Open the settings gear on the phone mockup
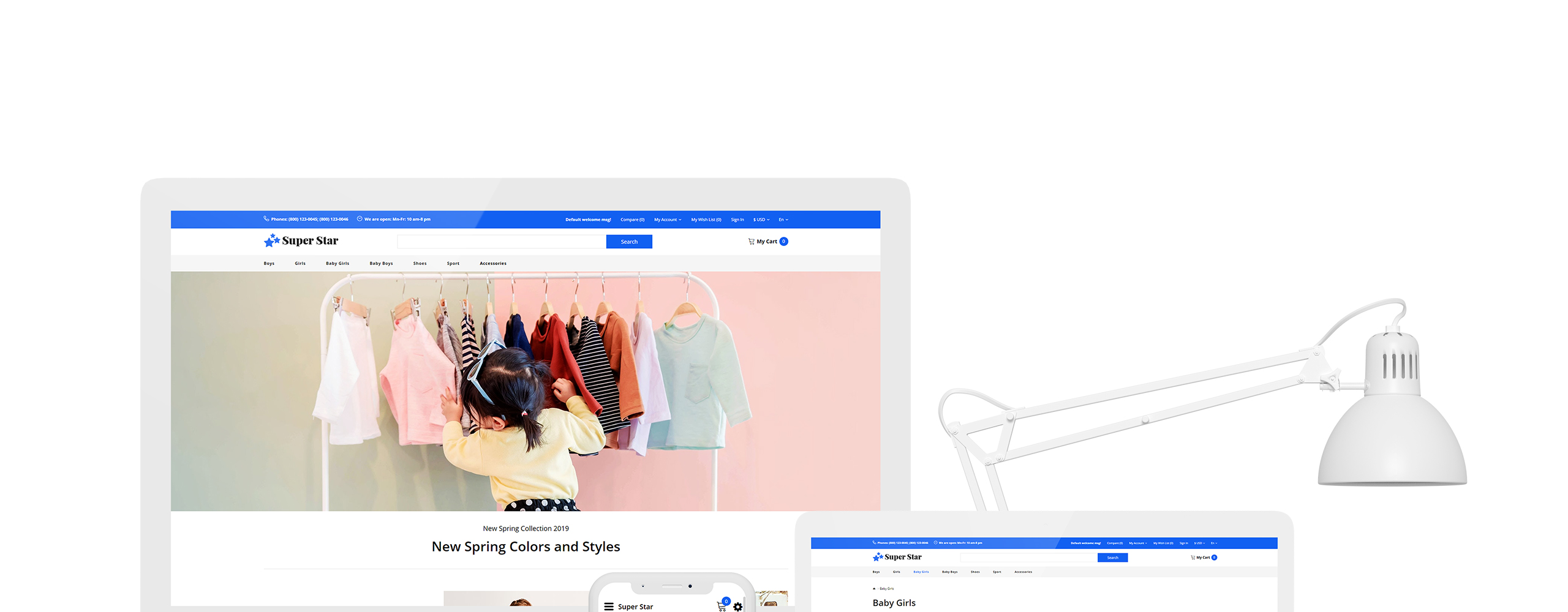This screenshot has width=1568, height=612. [737, 607]
